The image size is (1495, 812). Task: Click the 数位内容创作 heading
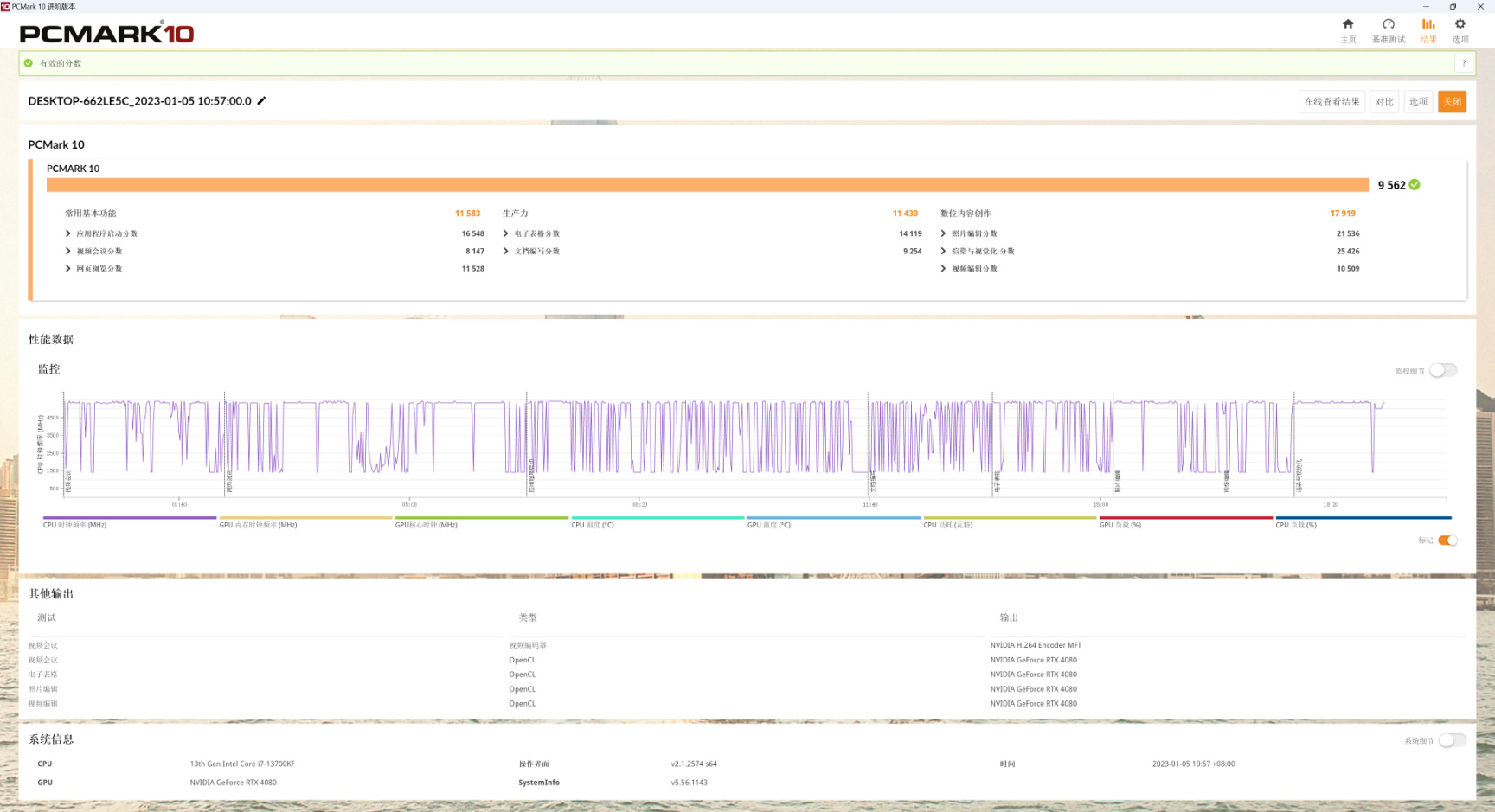coord(966,214)
